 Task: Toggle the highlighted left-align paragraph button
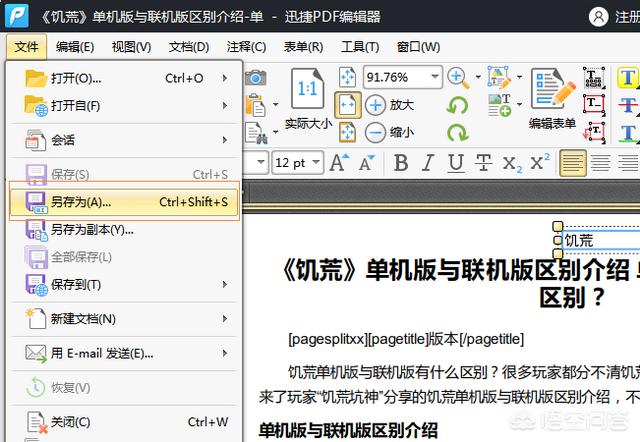[x=573, y=163]
